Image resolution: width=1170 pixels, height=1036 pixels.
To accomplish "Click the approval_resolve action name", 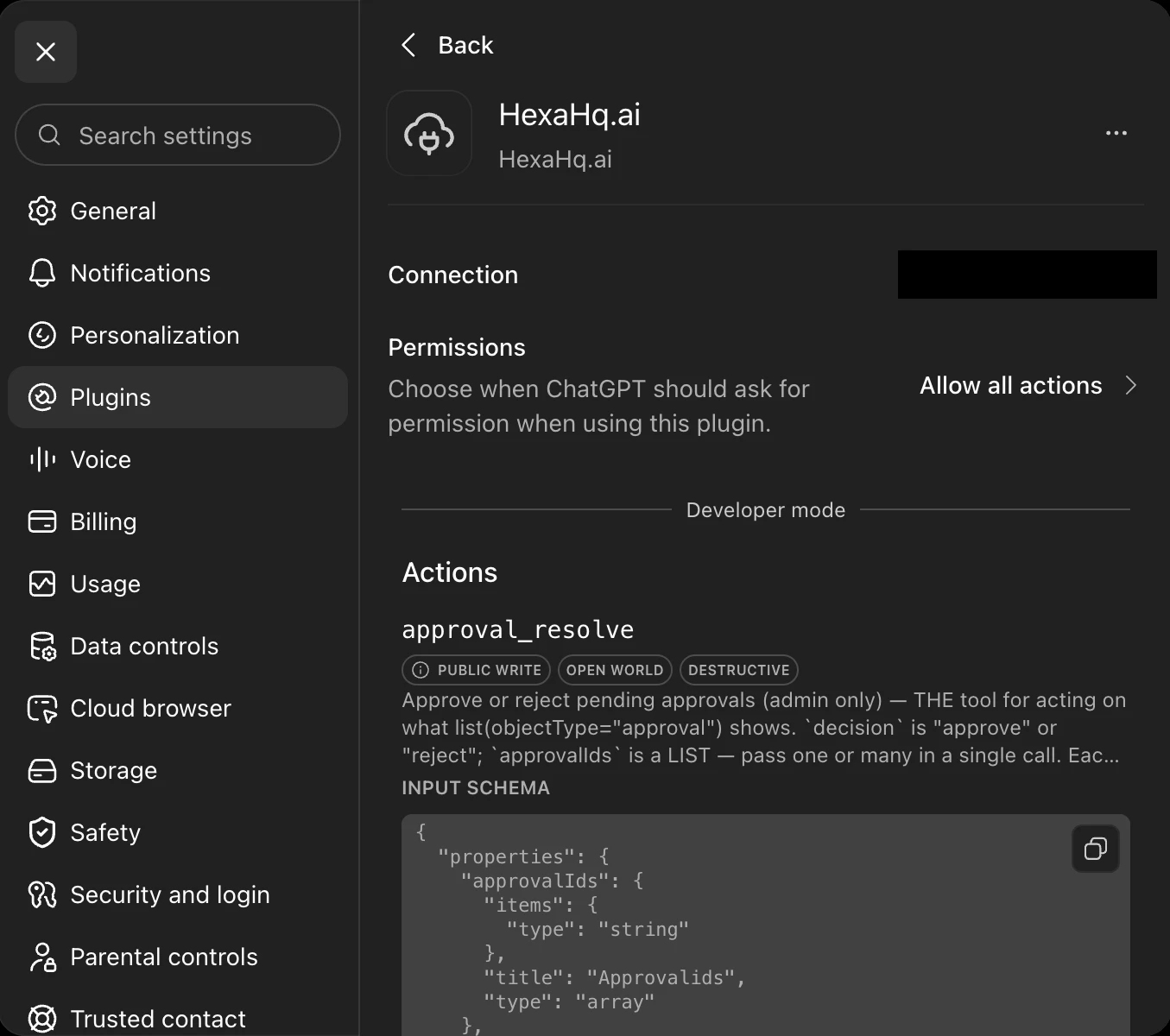I will (x=518, y=629).
